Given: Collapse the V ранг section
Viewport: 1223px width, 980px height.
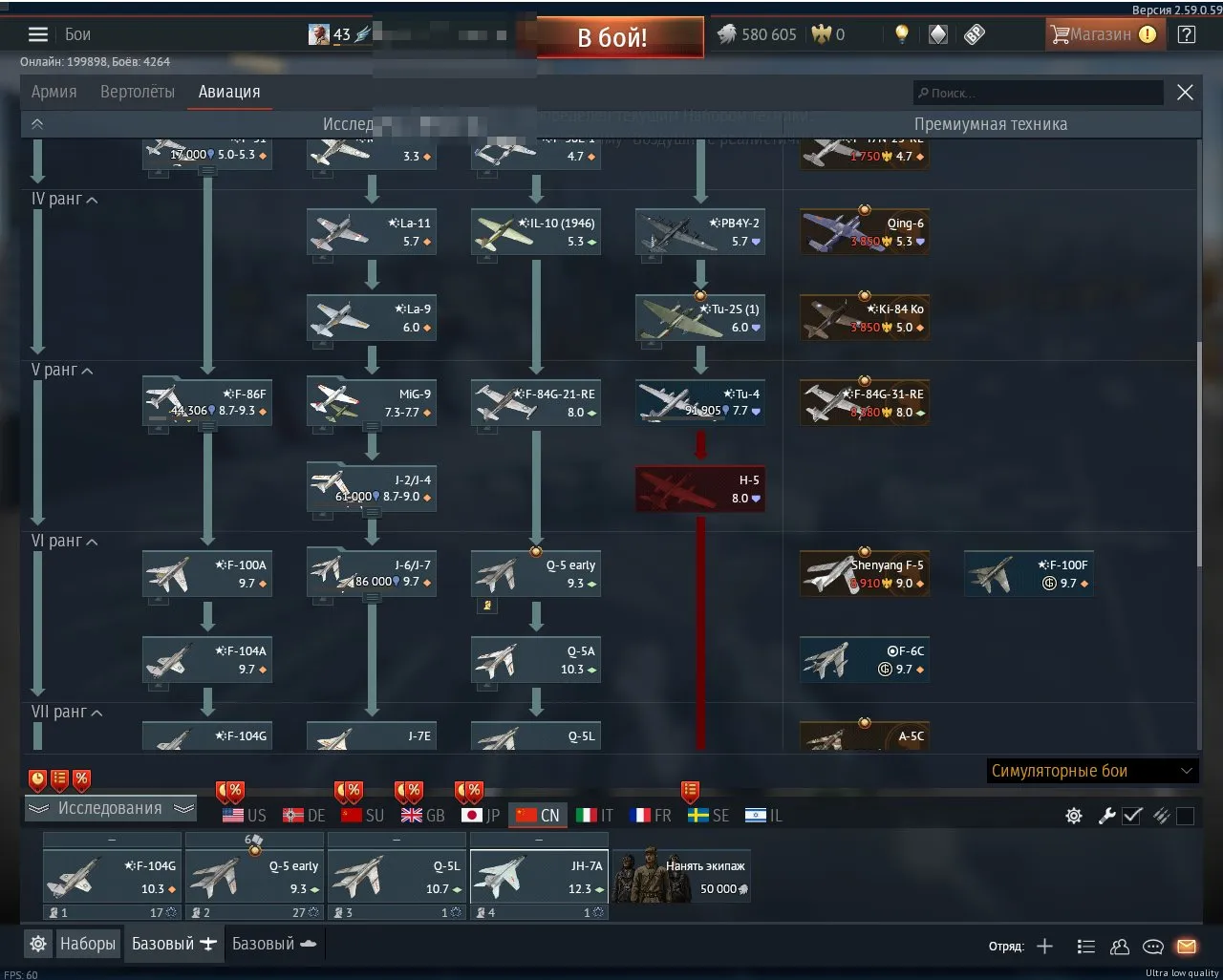Looking at the screenshot, I should click(63, 371).
